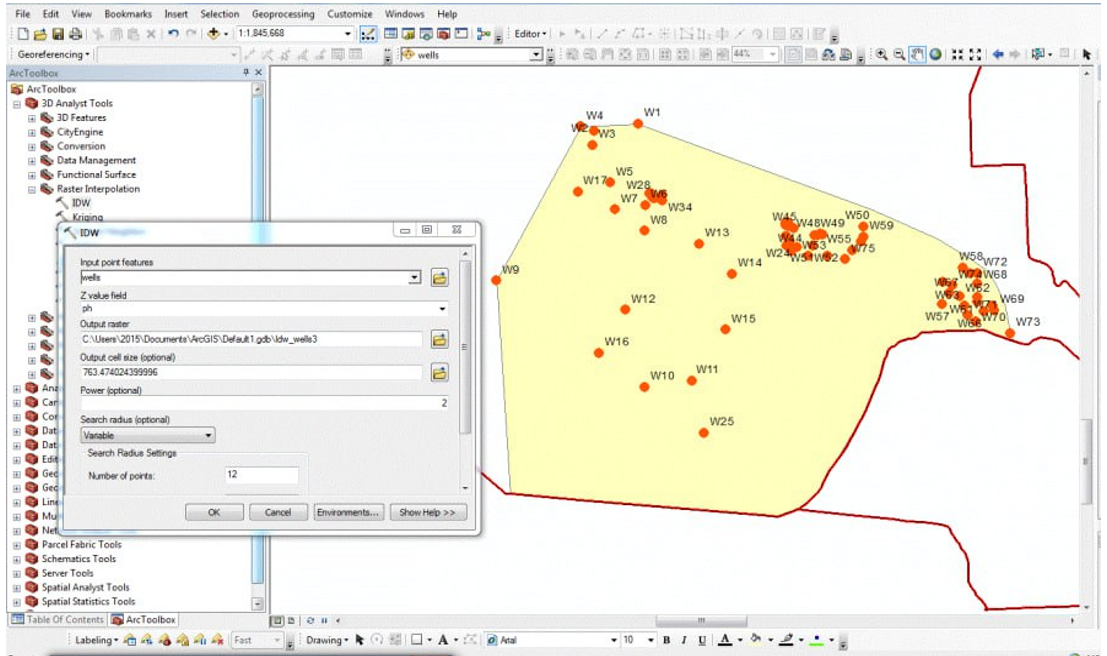
Task: Browse for output cell size folder icon
Action: (439, 373)
